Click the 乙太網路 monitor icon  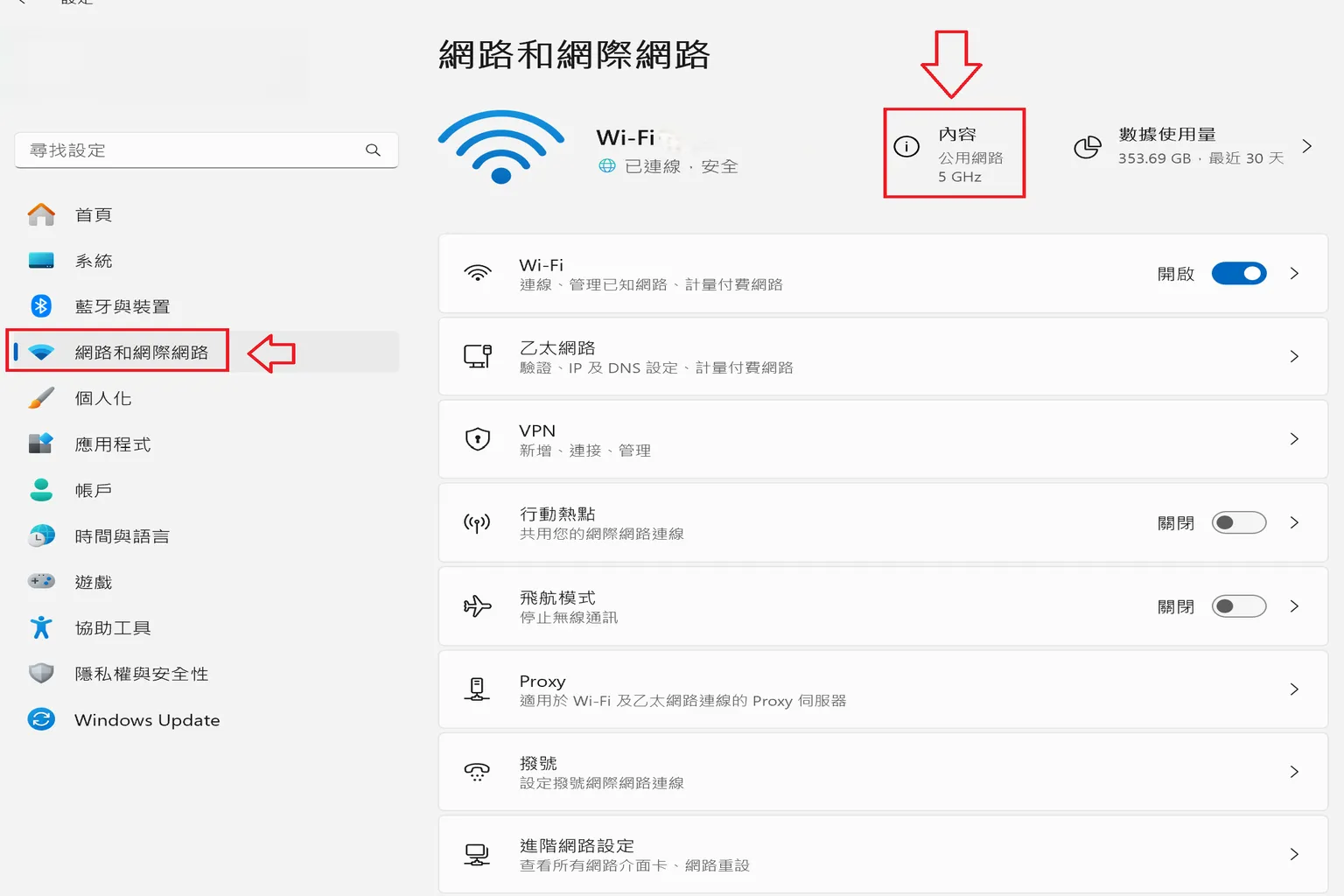pos(478,356)
